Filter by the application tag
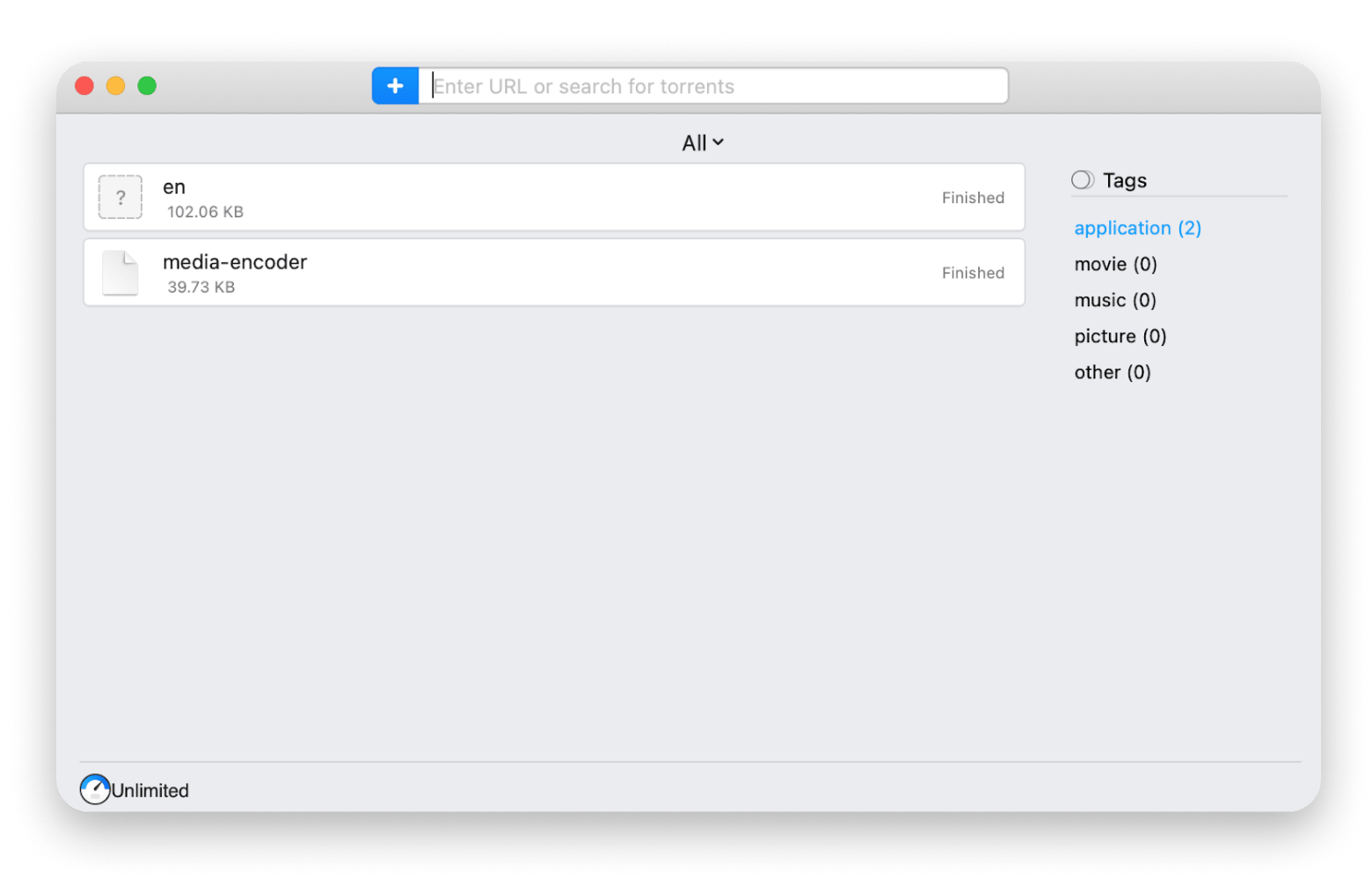1372x894 pixels. pos(1137,228)
